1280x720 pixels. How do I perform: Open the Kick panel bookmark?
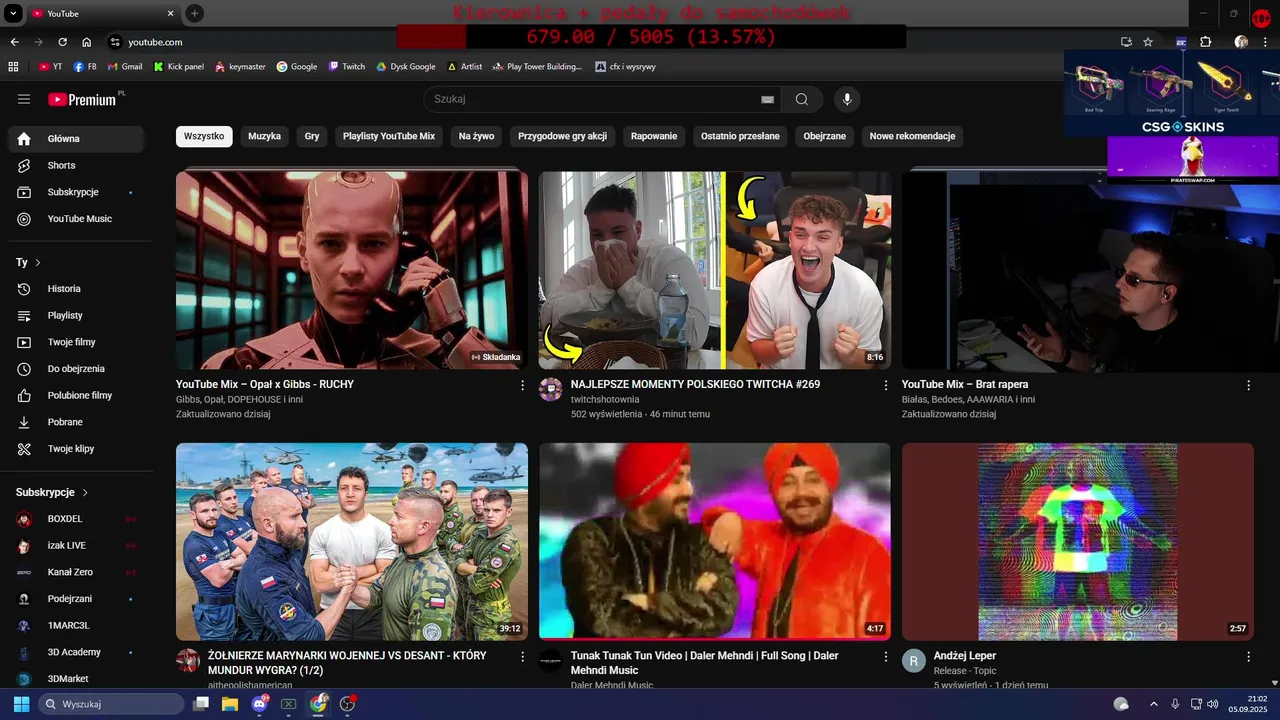click(179, 66)
